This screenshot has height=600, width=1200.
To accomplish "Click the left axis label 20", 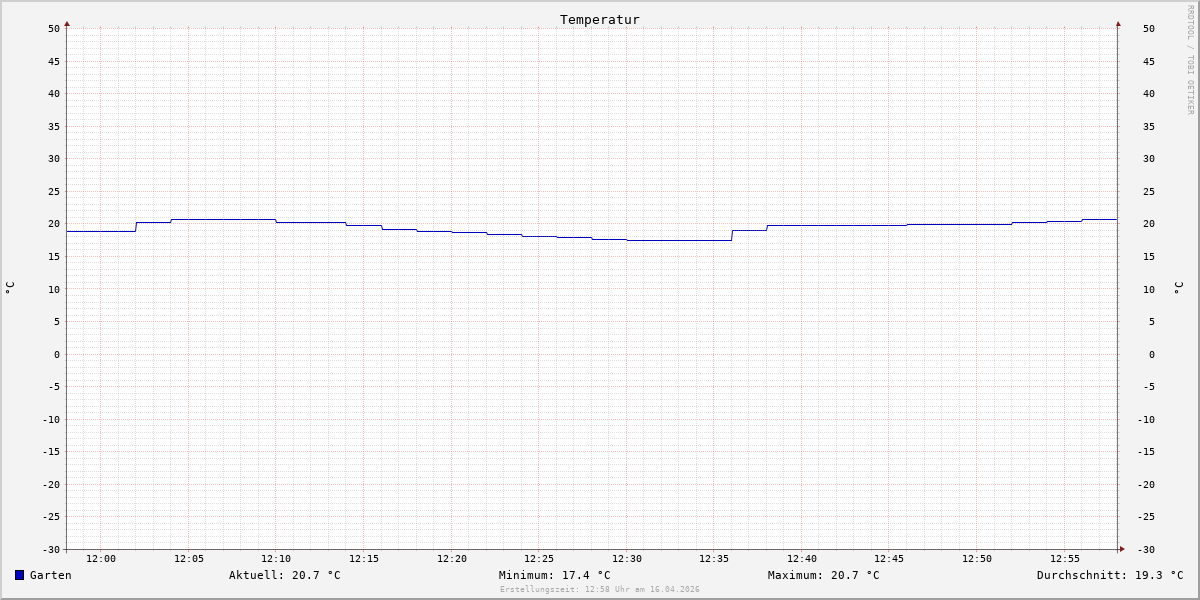I will point(54,224).
